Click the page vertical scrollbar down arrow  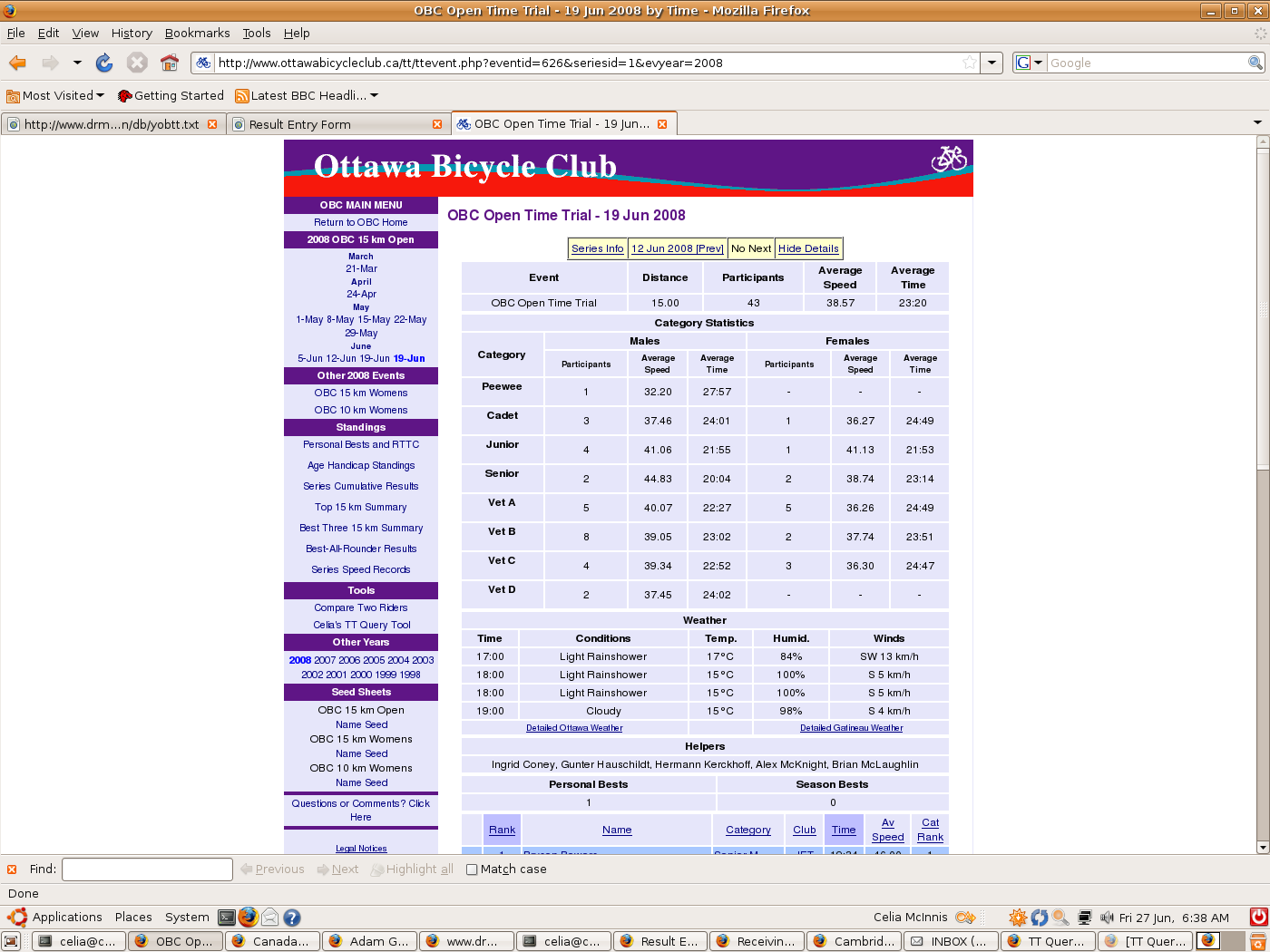pyautogui.click(x=1262, y=847)
